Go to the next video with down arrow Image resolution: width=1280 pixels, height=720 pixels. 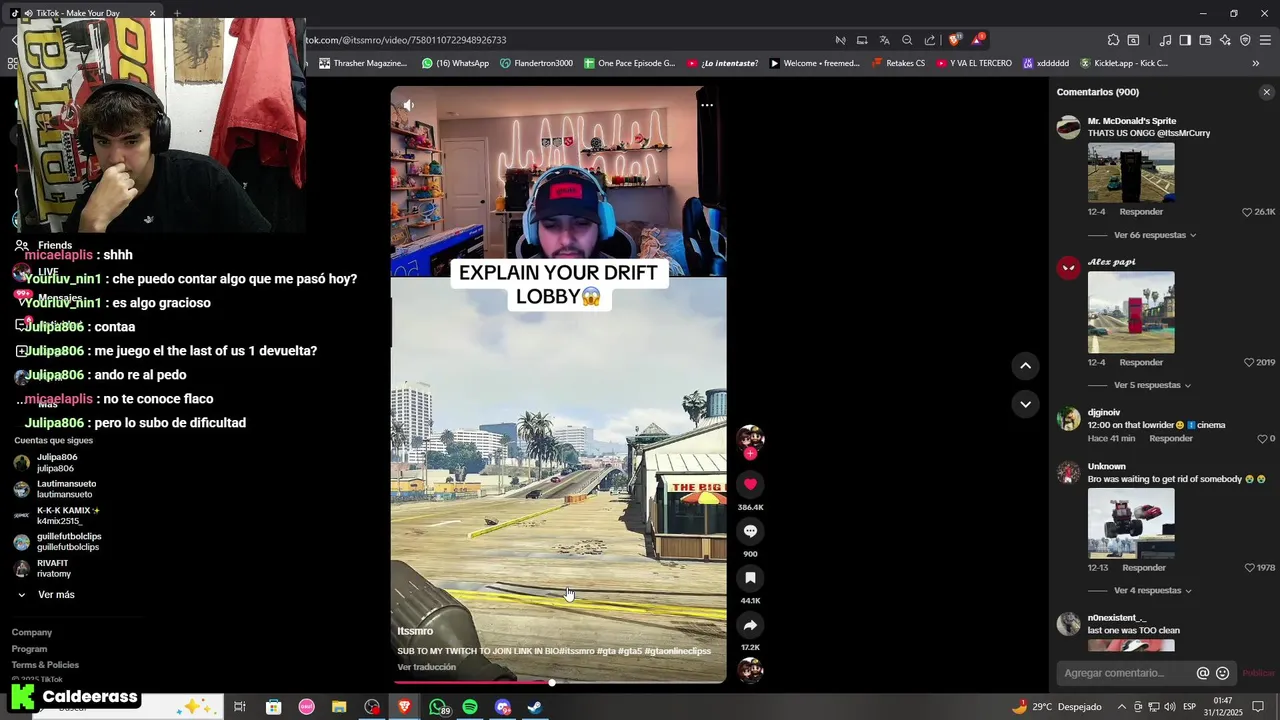point(1025,404)
